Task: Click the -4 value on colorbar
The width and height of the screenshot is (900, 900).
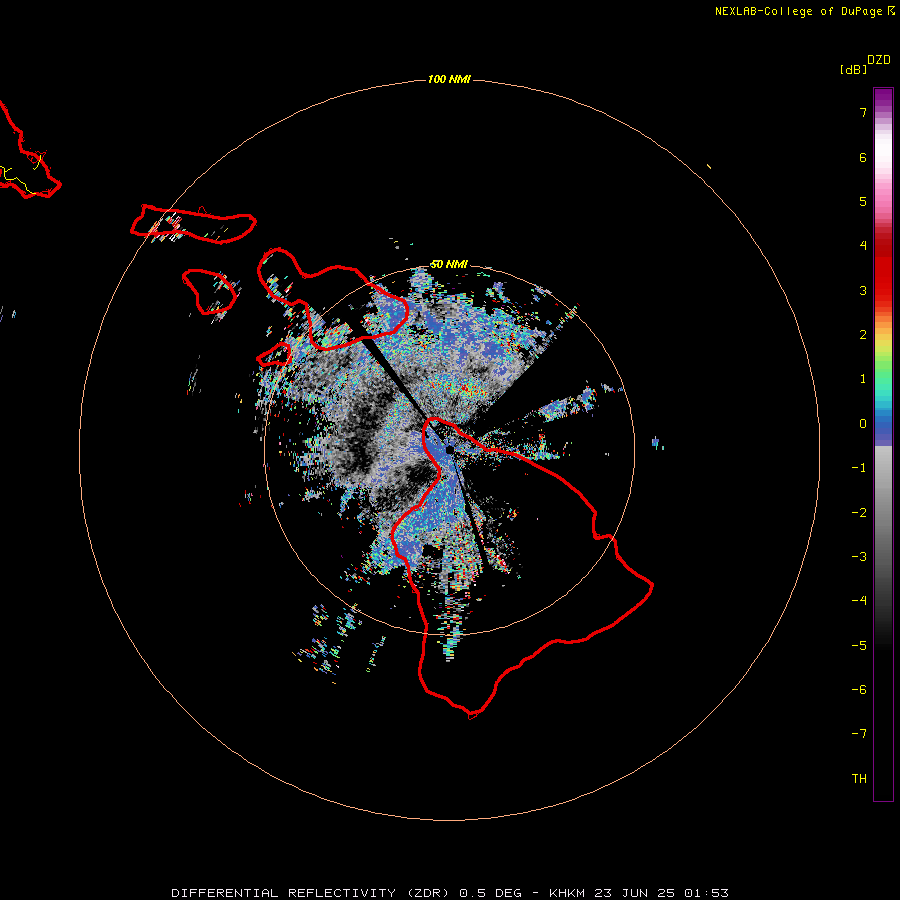Action: point(859,600)
